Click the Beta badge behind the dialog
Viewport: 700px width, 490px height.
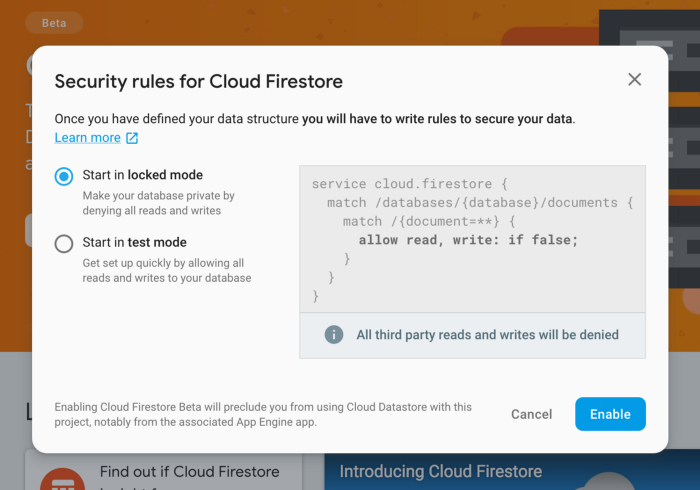click(54, 23)
